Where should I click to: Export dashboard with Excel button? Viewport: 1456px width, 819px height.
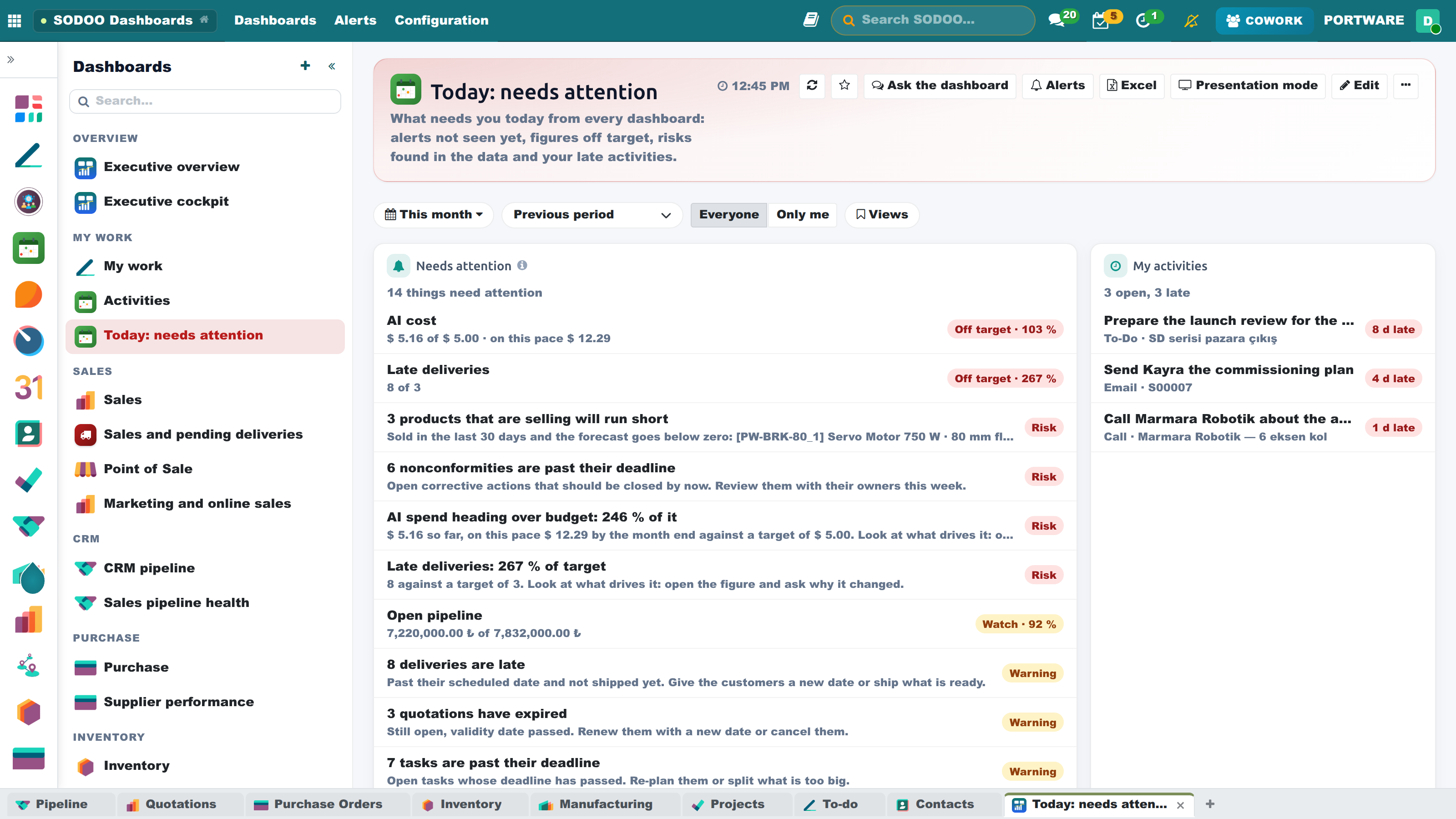coord(1131,86)
